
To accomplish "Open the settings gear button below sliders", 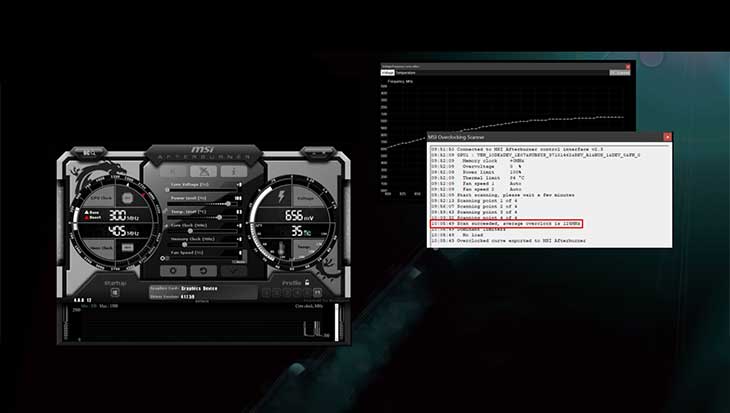I will [x=173, y=270].
